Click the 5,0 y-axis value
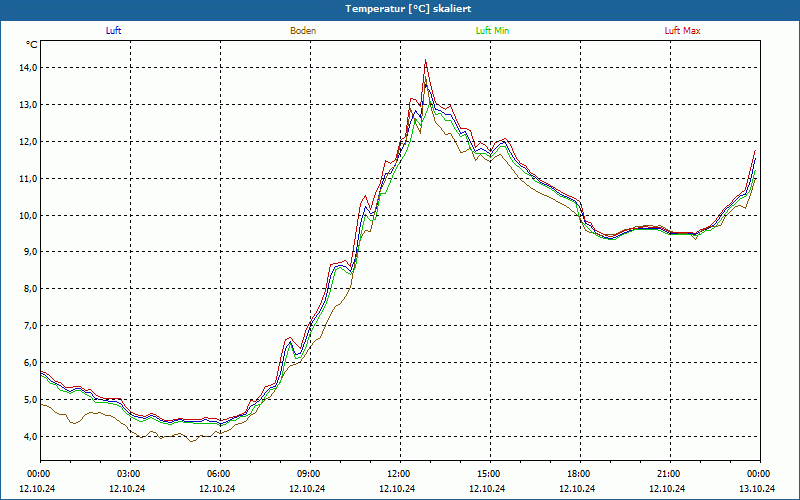The width and height of the screenshot is (800, 500). coord(30,399)
